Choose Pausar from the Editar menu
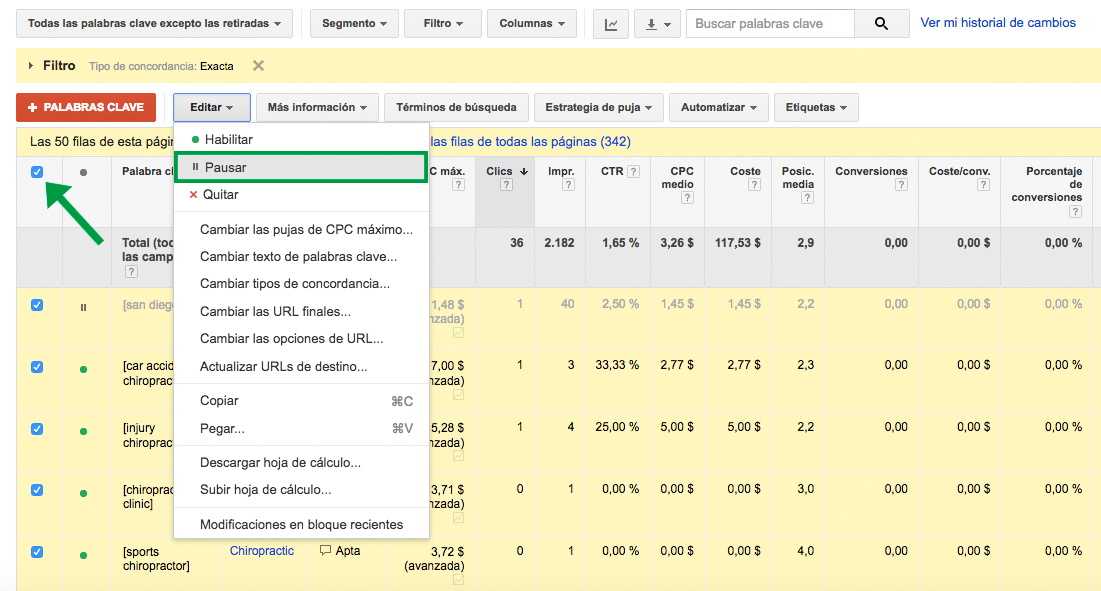 301,168
